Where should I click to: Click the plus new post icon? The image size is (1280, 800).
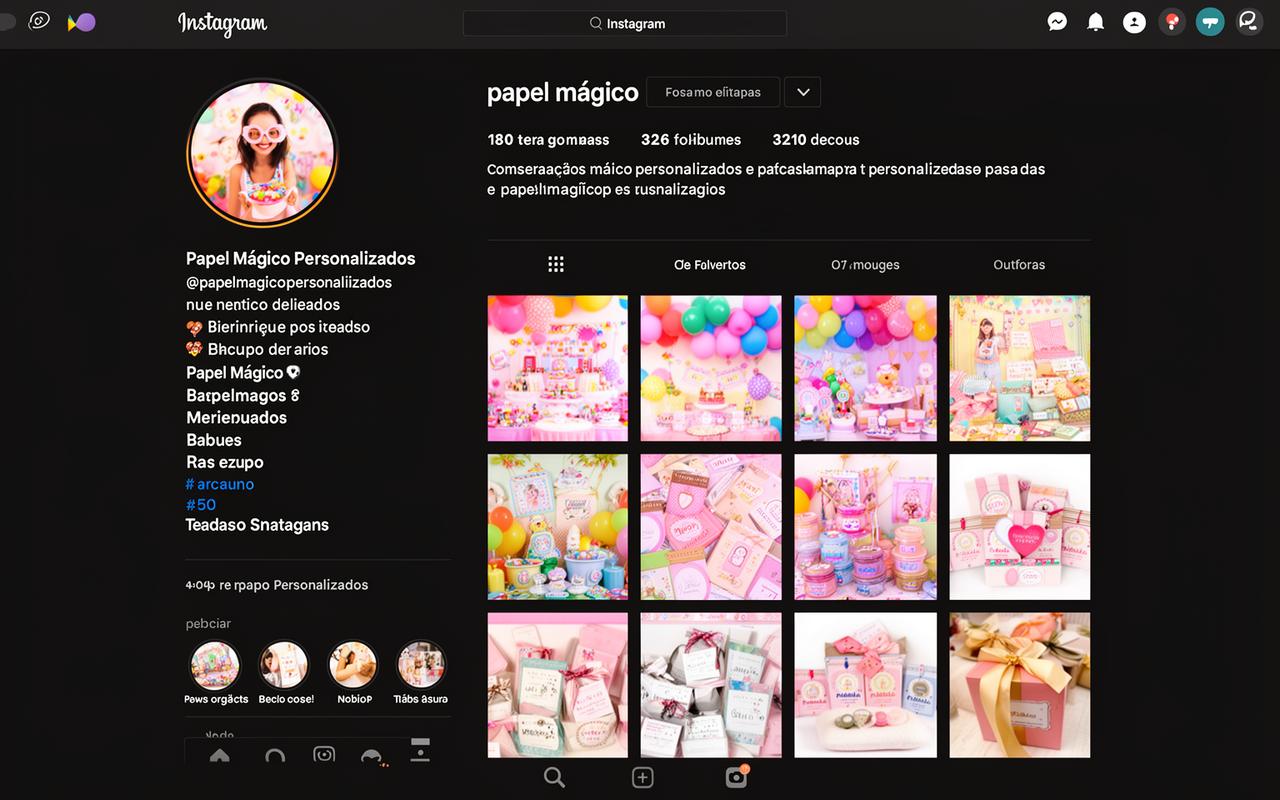click(643, 778)
